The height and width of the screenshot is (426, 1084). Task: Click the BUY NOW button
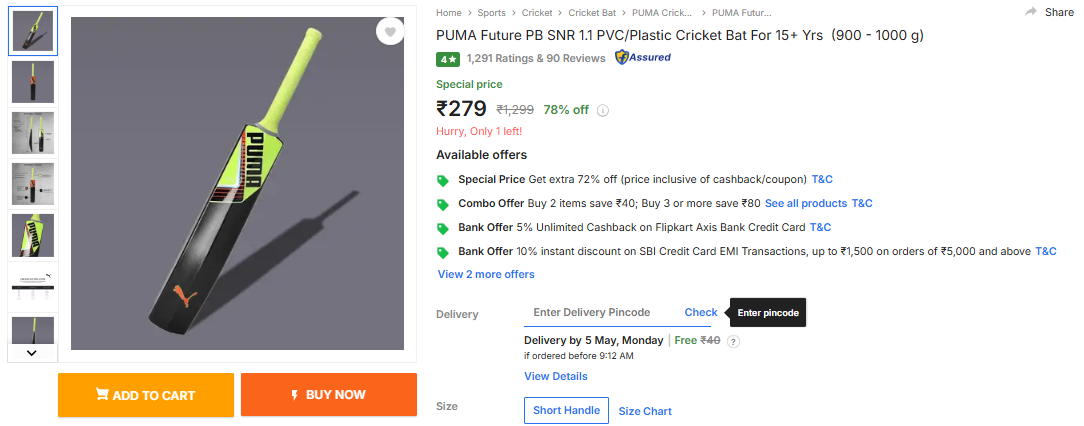tap(328, 395)
